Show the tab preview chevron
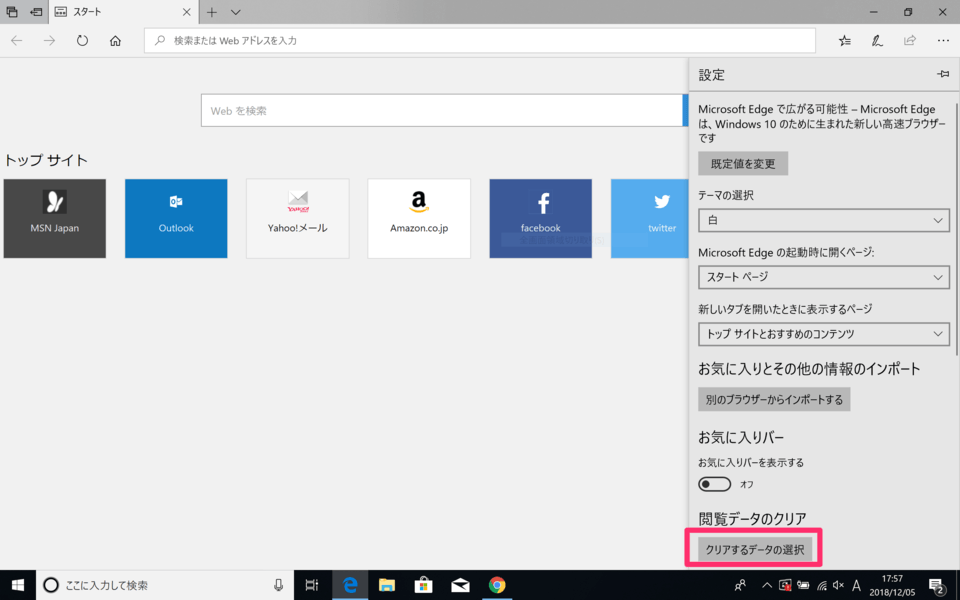The image size is (960, 600). 236,12
